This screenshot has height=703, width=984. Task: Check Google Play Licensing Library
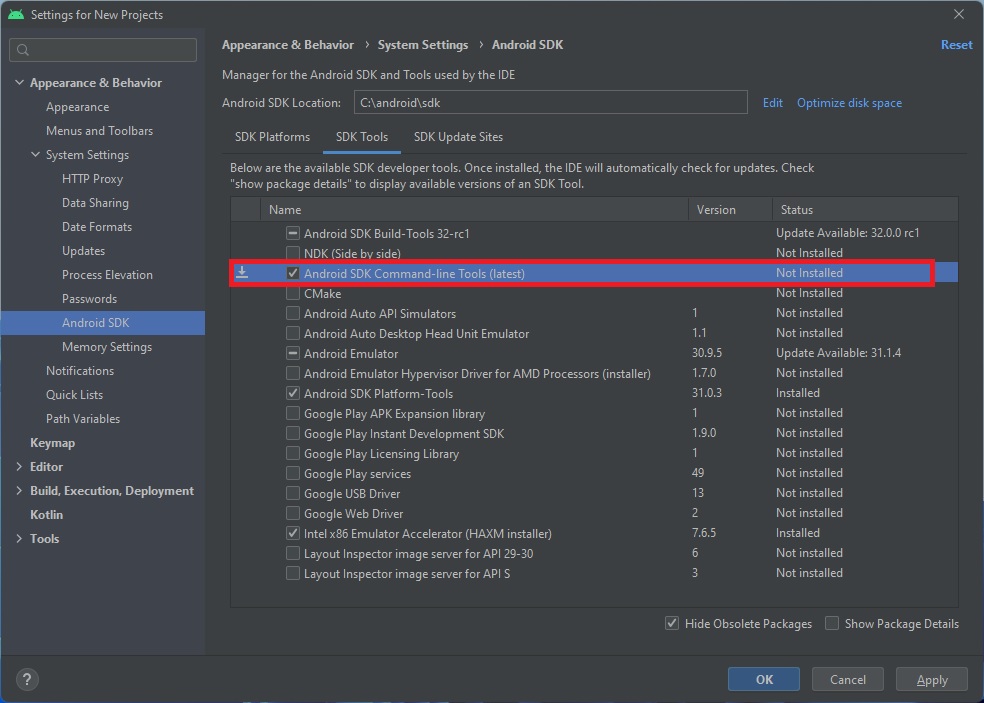[292, 453]
